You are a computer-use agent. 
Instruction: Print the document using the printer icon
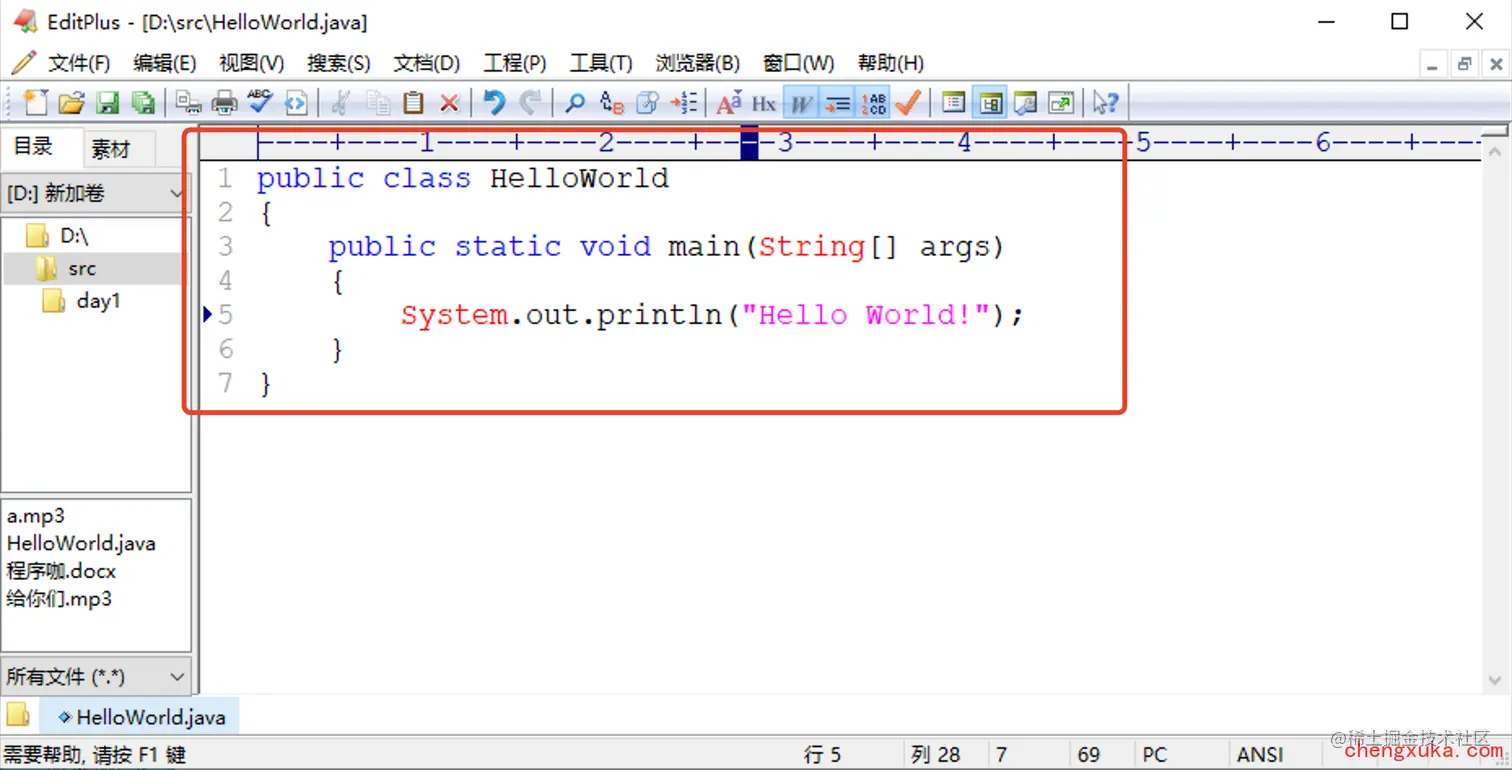[224, 102]
